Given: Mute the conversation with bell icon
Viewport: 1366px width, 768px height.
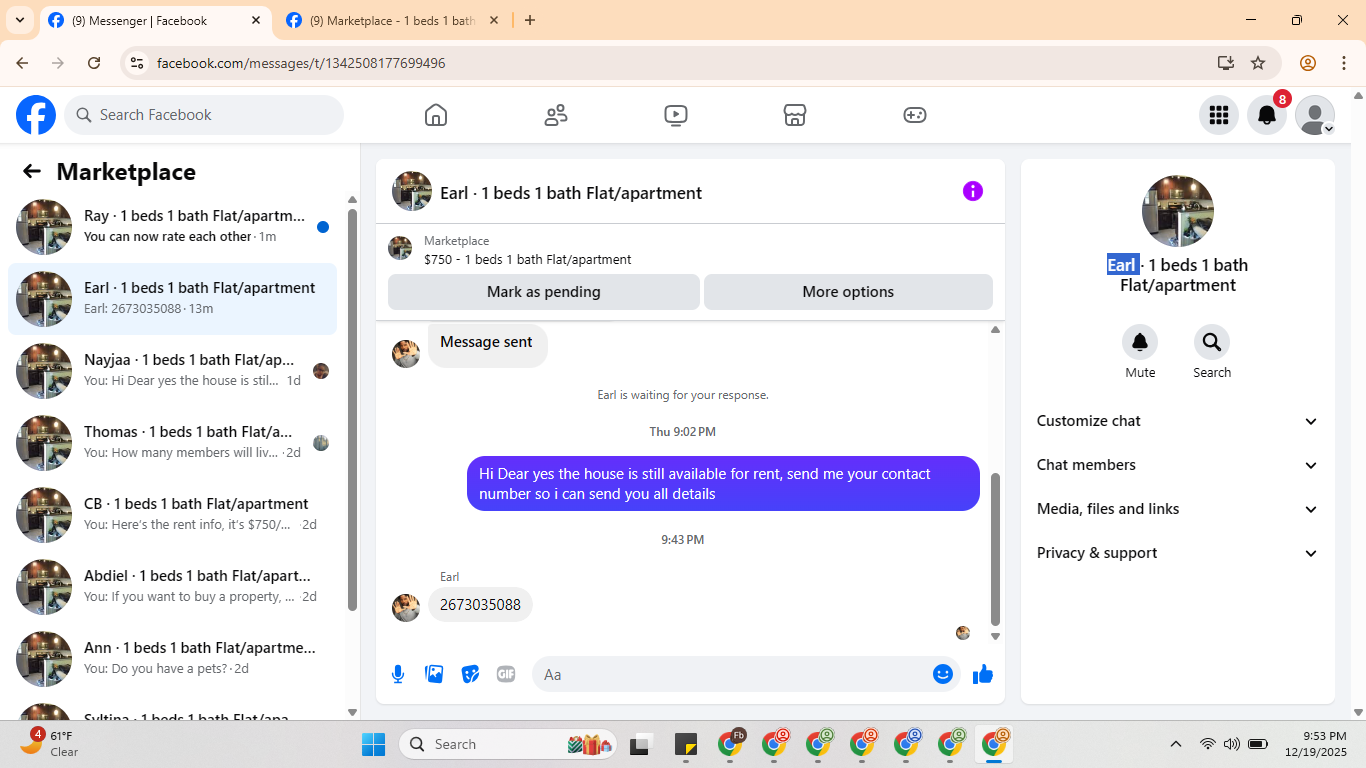Looking at the screenshot, I should point(1140,342).
